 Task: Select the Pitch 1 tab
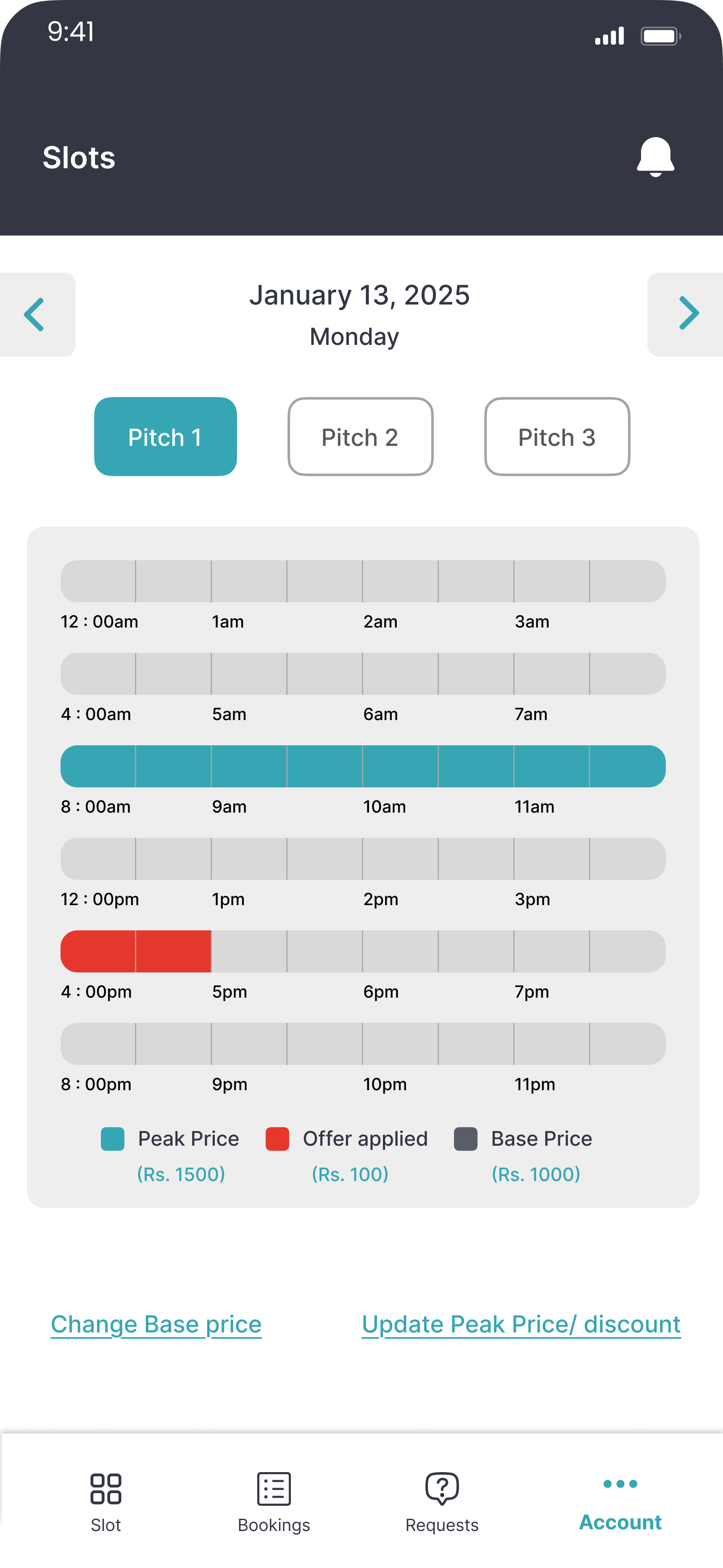[166, 437]
